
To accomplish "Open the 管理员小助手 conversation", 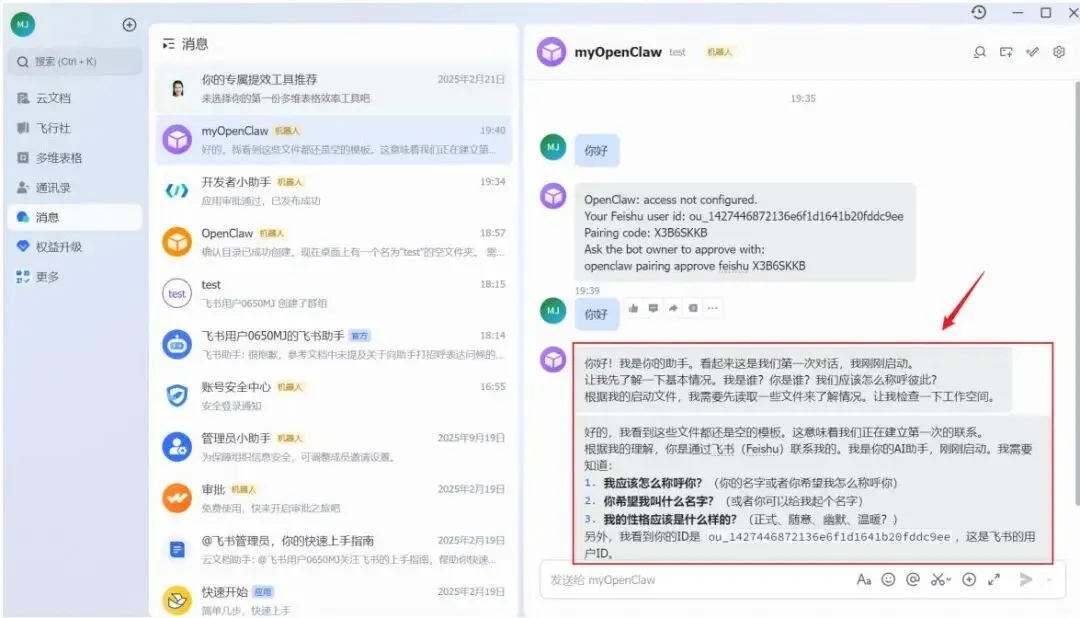I will (x=334, y=447).
